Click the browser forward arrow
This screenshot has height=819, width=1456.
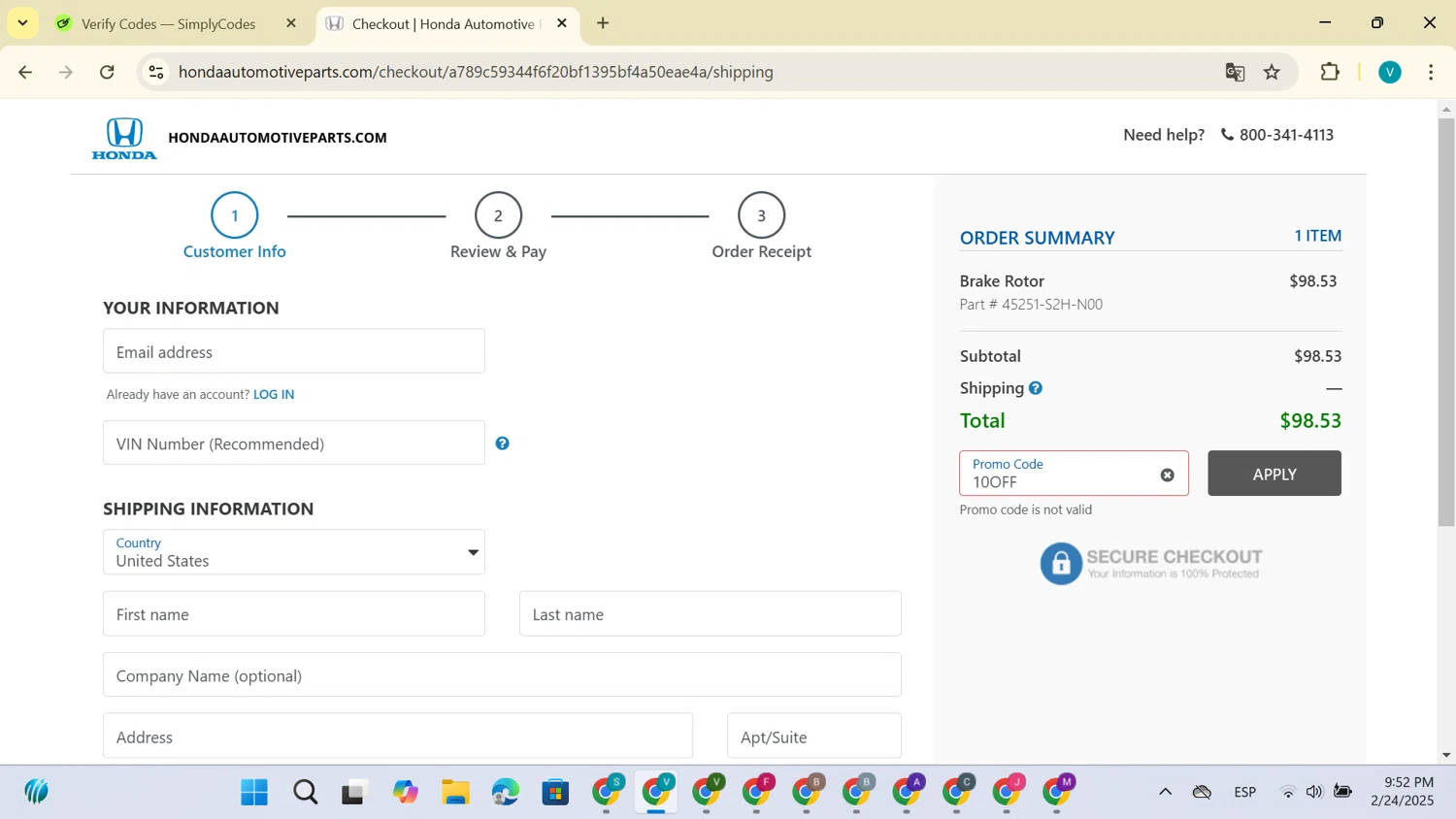tap(66, 72)
